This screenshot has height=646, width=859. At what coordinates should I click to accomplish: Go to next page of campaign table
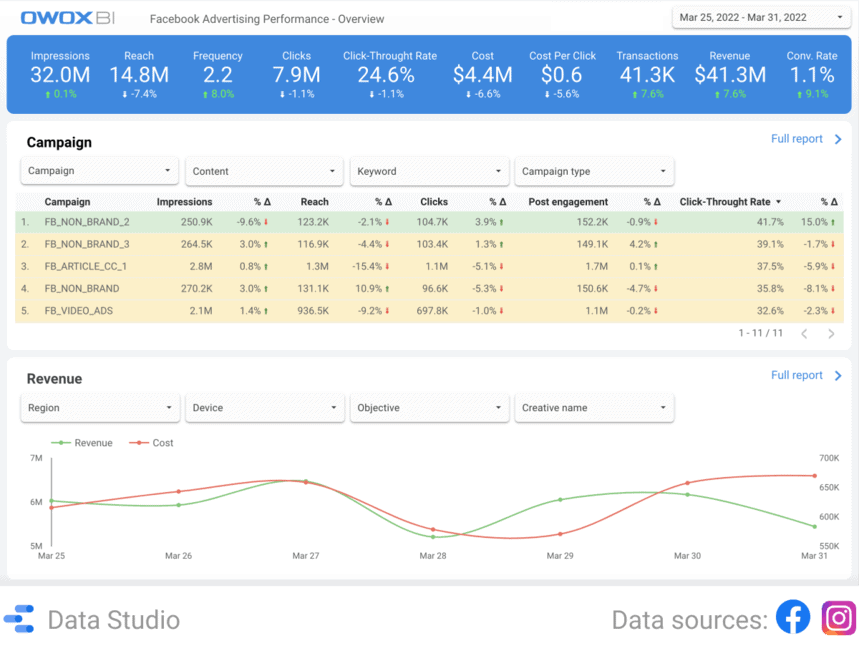[x=831, y=333]
